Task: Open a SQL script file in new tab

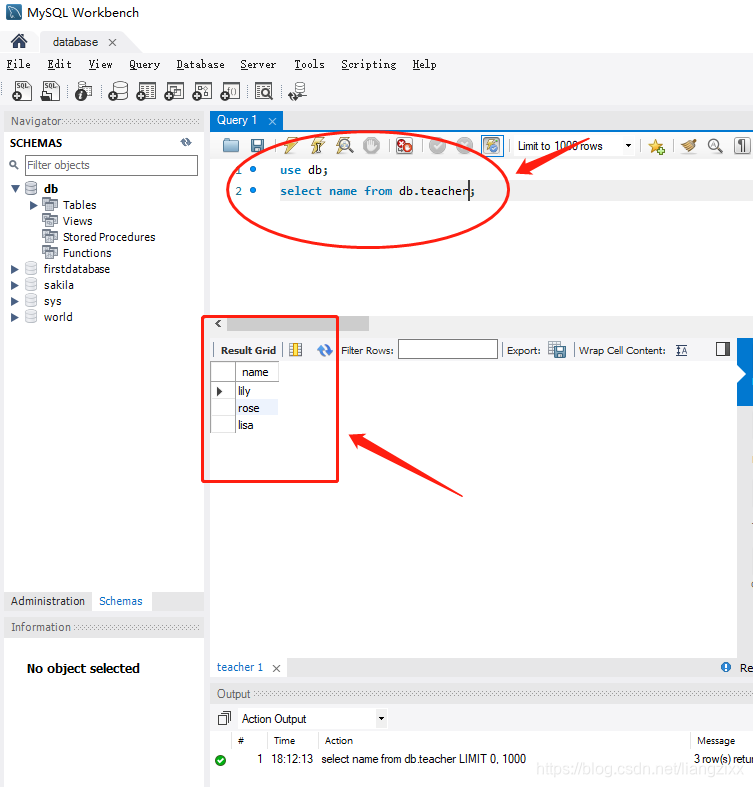Action: 50,91
